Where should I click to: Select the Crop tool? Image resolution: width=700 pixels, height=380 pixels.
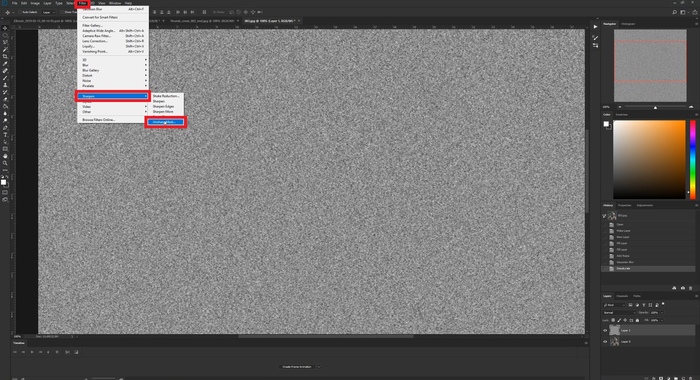pyautogui.click(x=5, y=56)
